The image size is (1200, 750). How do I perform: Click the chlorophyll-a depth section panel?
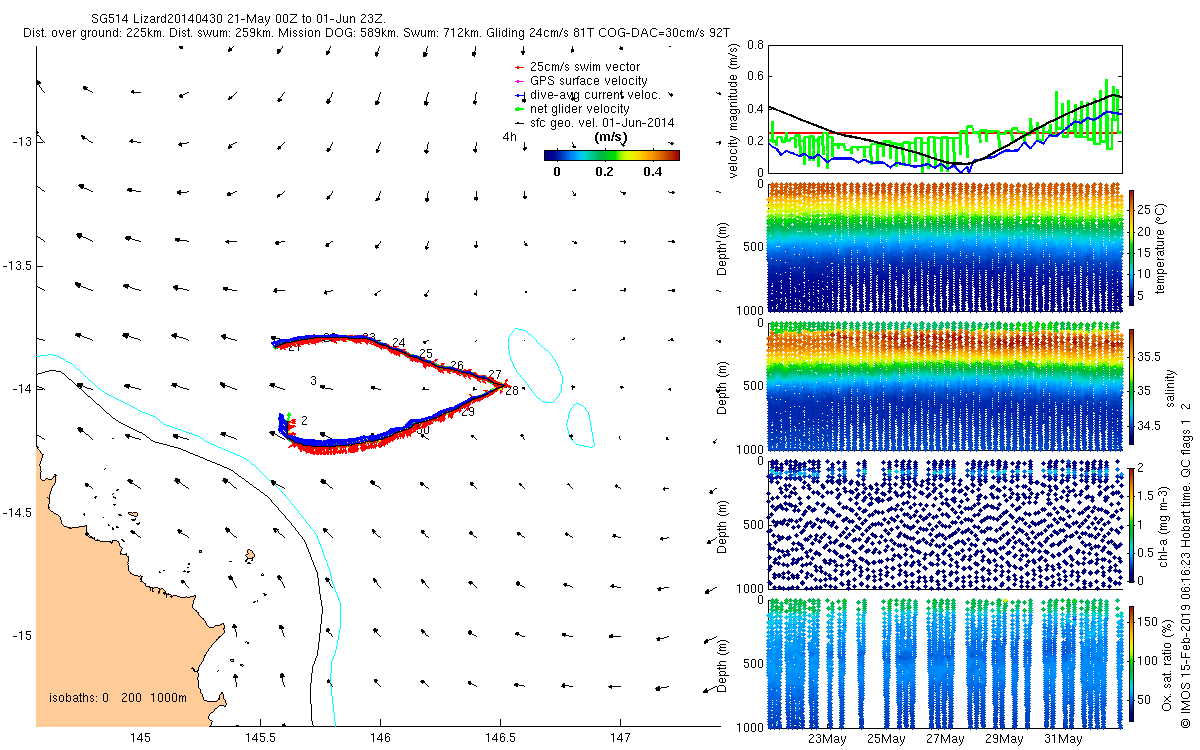point(944,524)
